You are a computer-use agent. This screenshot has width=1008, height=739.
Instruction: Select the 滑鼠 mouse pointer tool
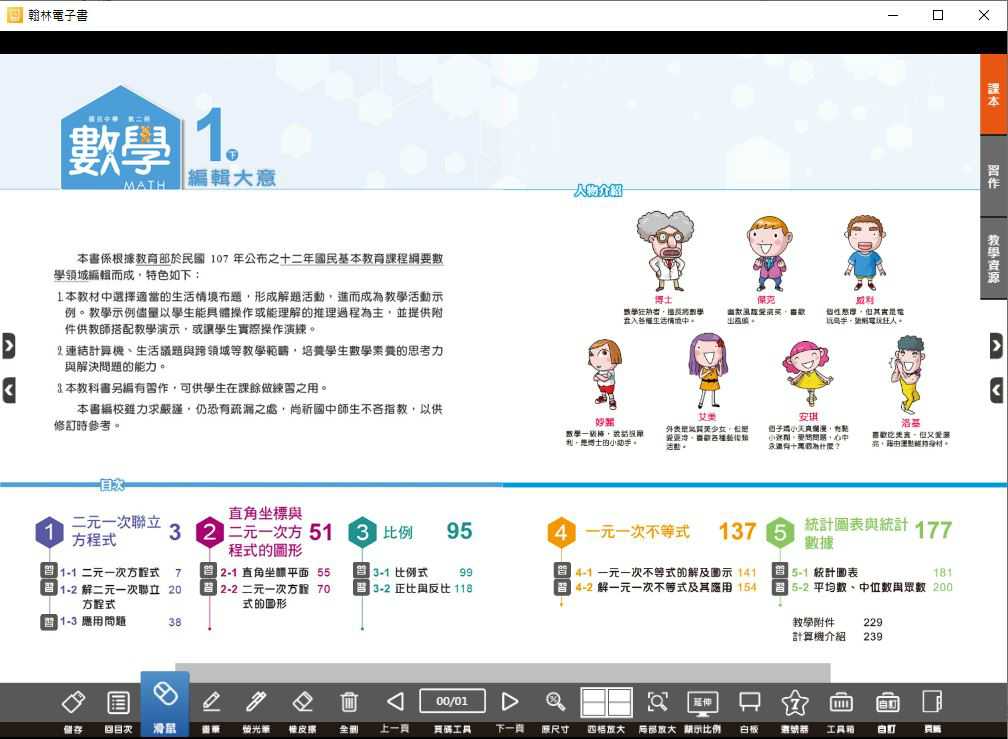coord(165,704)
